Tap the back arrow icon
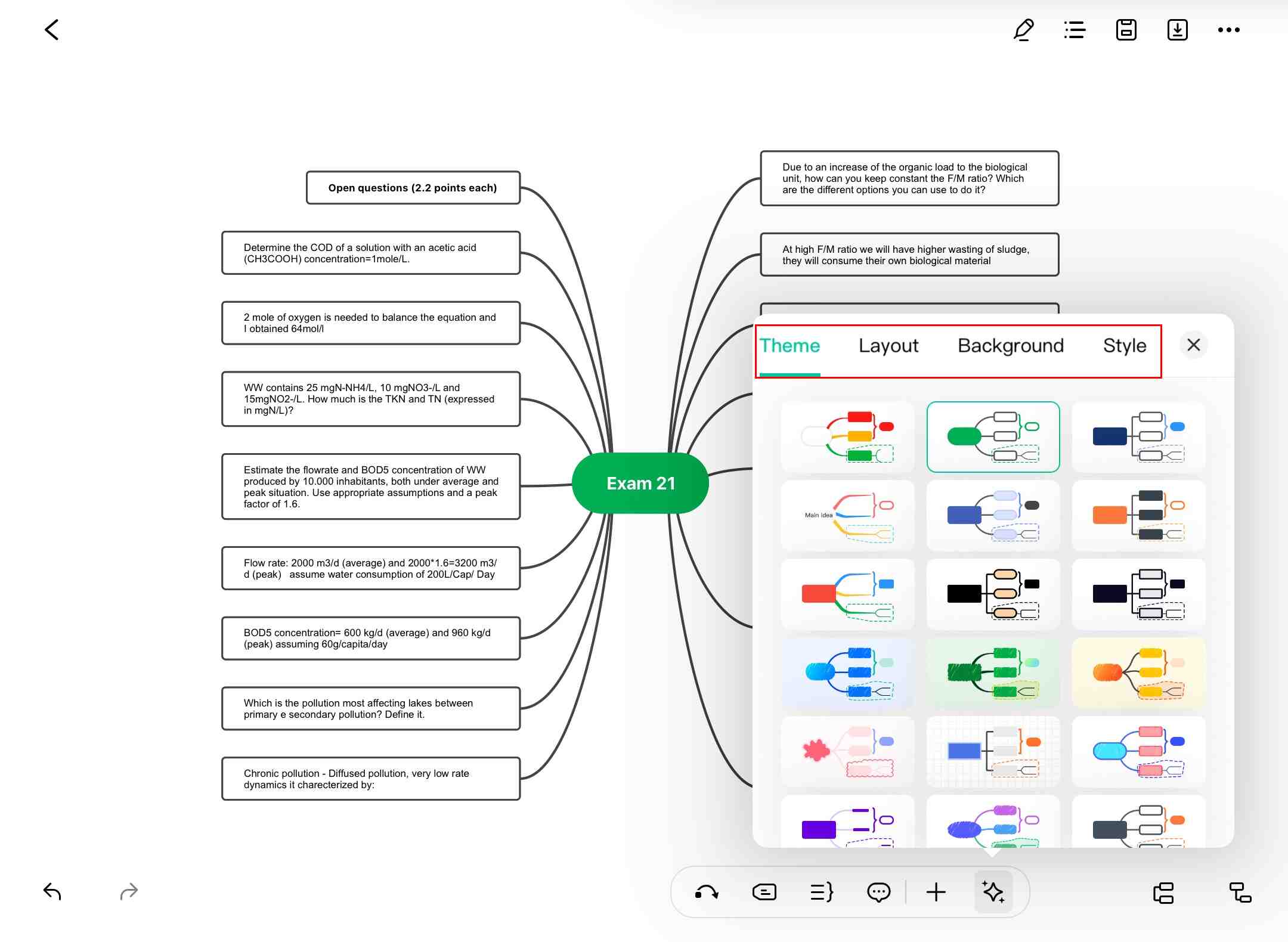This screenshot has width=1288, height=942. point(52,30)
